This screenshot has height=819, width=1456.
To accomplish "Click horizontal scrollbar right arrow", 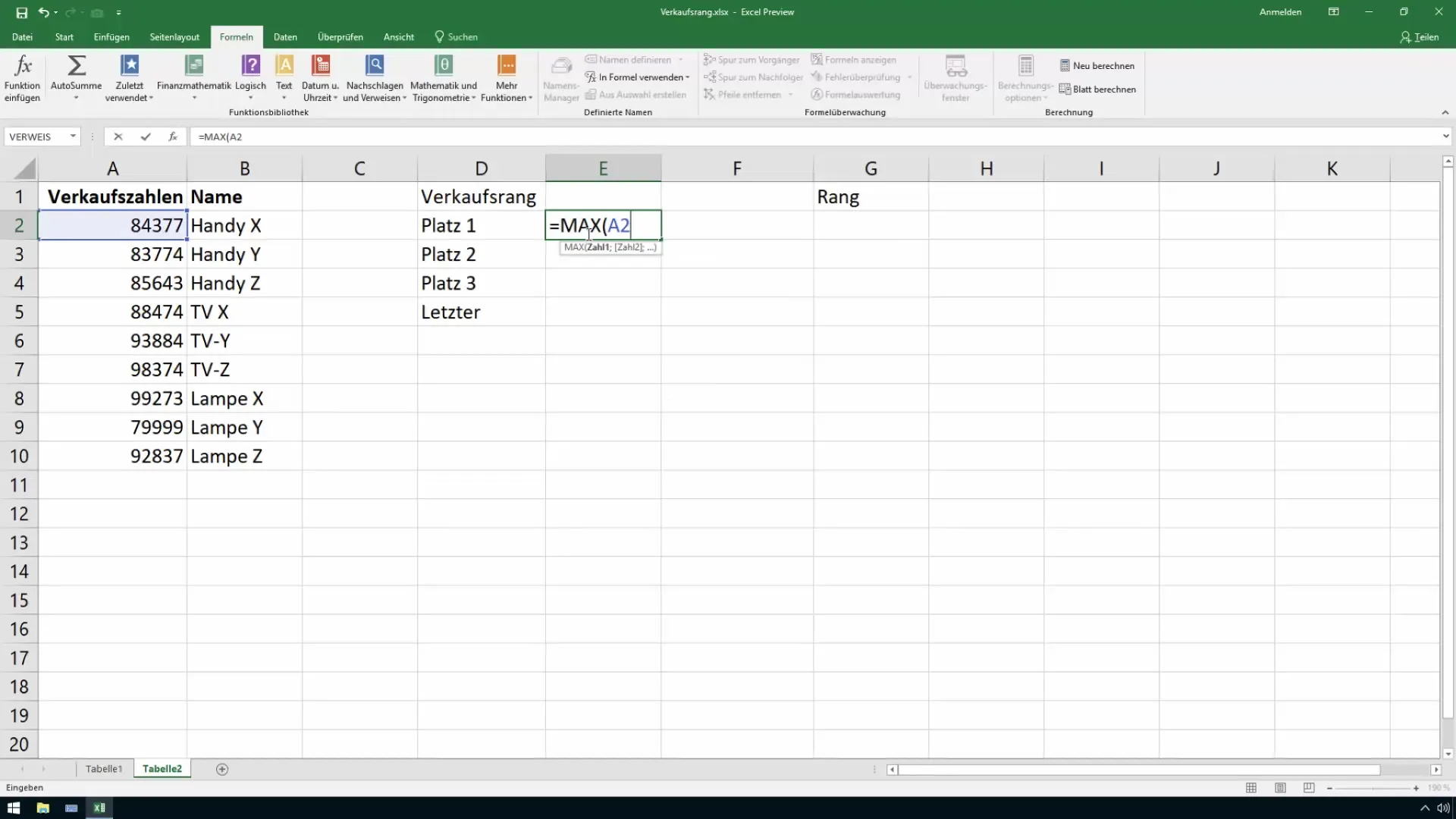I will pyautogui.click(x=1436, y=770).
